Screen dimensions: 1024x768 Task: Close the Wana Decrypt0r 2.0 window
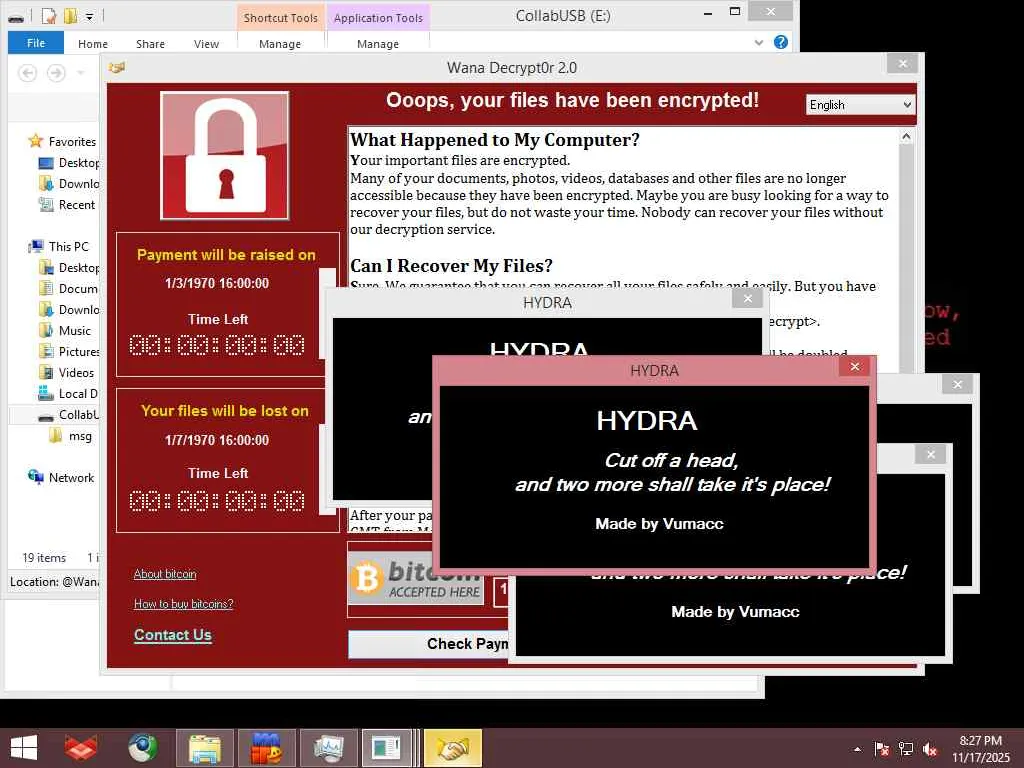coord(903,63)
